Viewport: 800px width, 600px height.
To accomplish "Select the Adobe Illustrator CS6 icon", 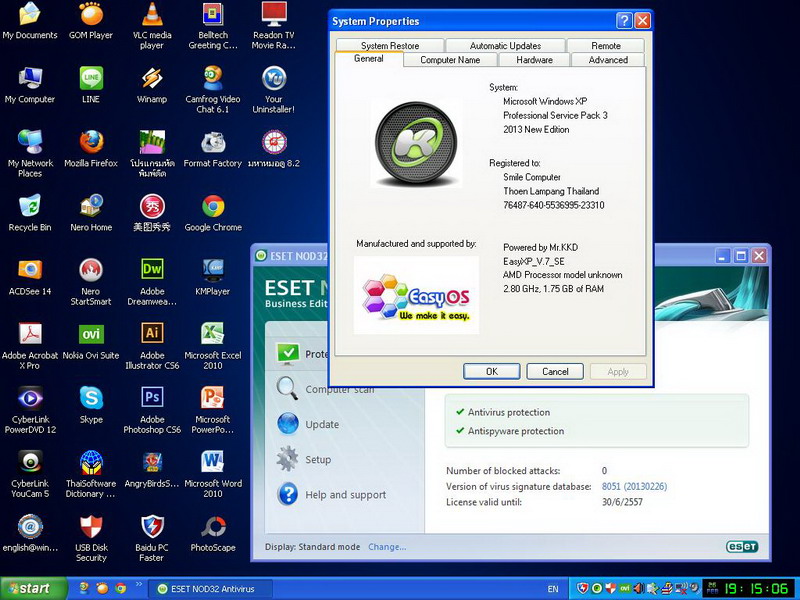I will click(152, 334).
